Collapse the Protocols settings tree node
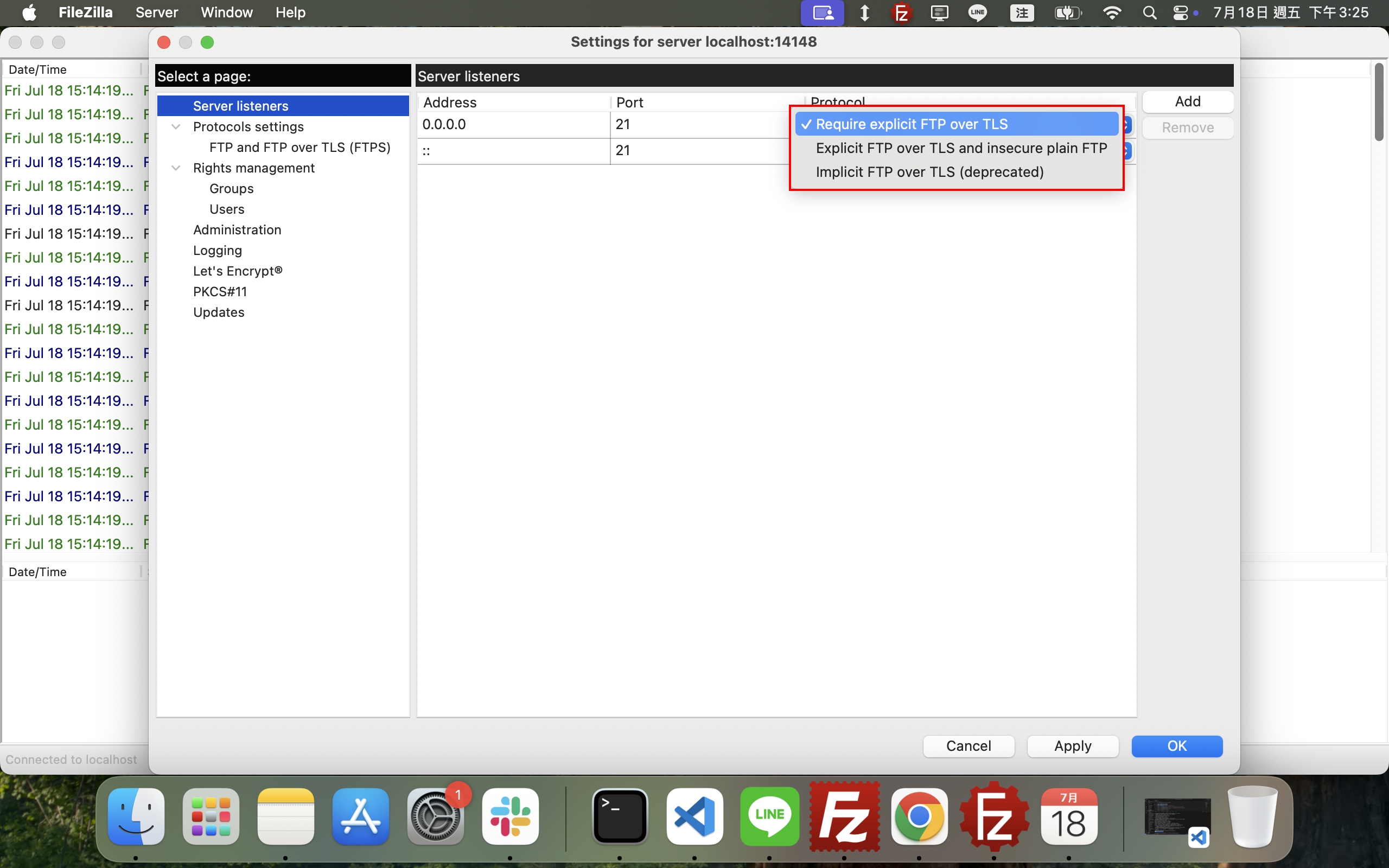Viewport: 1389px width, 868px height. (176, 127)
